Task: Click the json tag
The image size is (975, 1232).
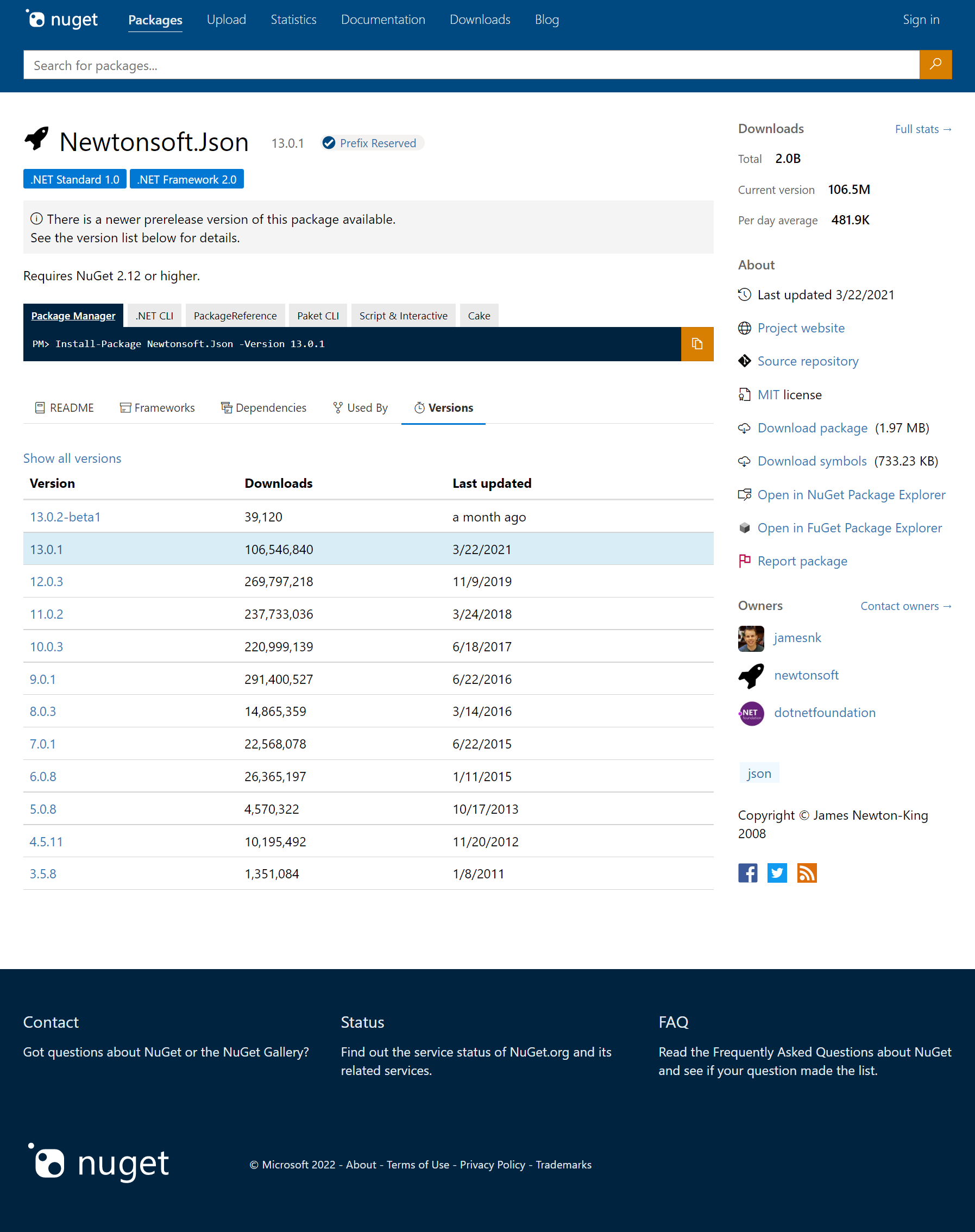Action: pos(759,773)
